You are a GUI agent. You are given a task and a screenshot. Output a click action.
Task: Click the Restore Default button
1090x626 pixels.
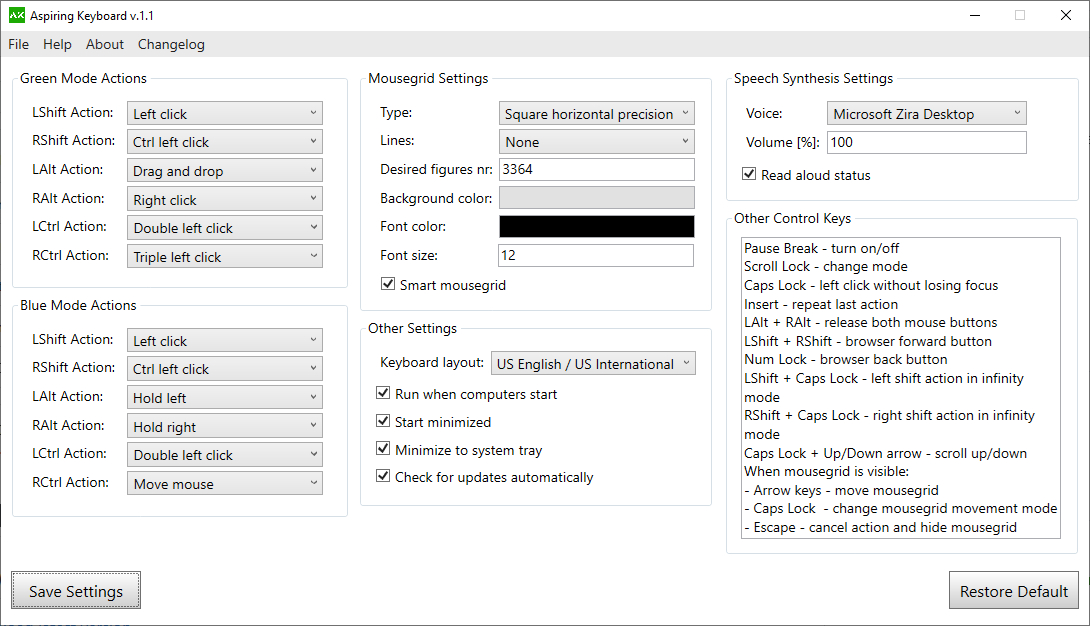pos(1014,591)
